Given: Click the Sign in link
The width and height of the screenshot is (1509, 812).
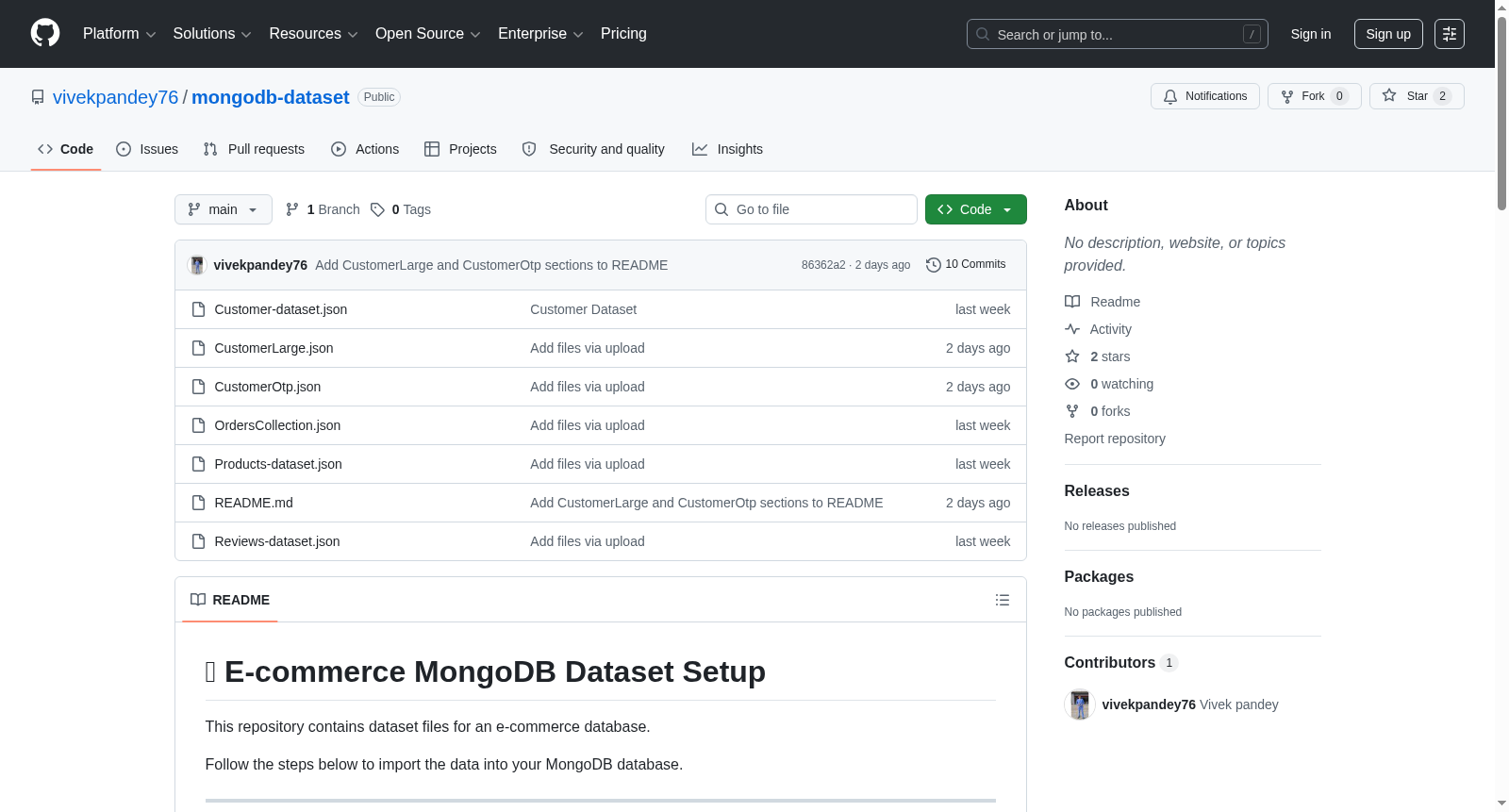Looking at the screenshot, I should [1311, 34].
